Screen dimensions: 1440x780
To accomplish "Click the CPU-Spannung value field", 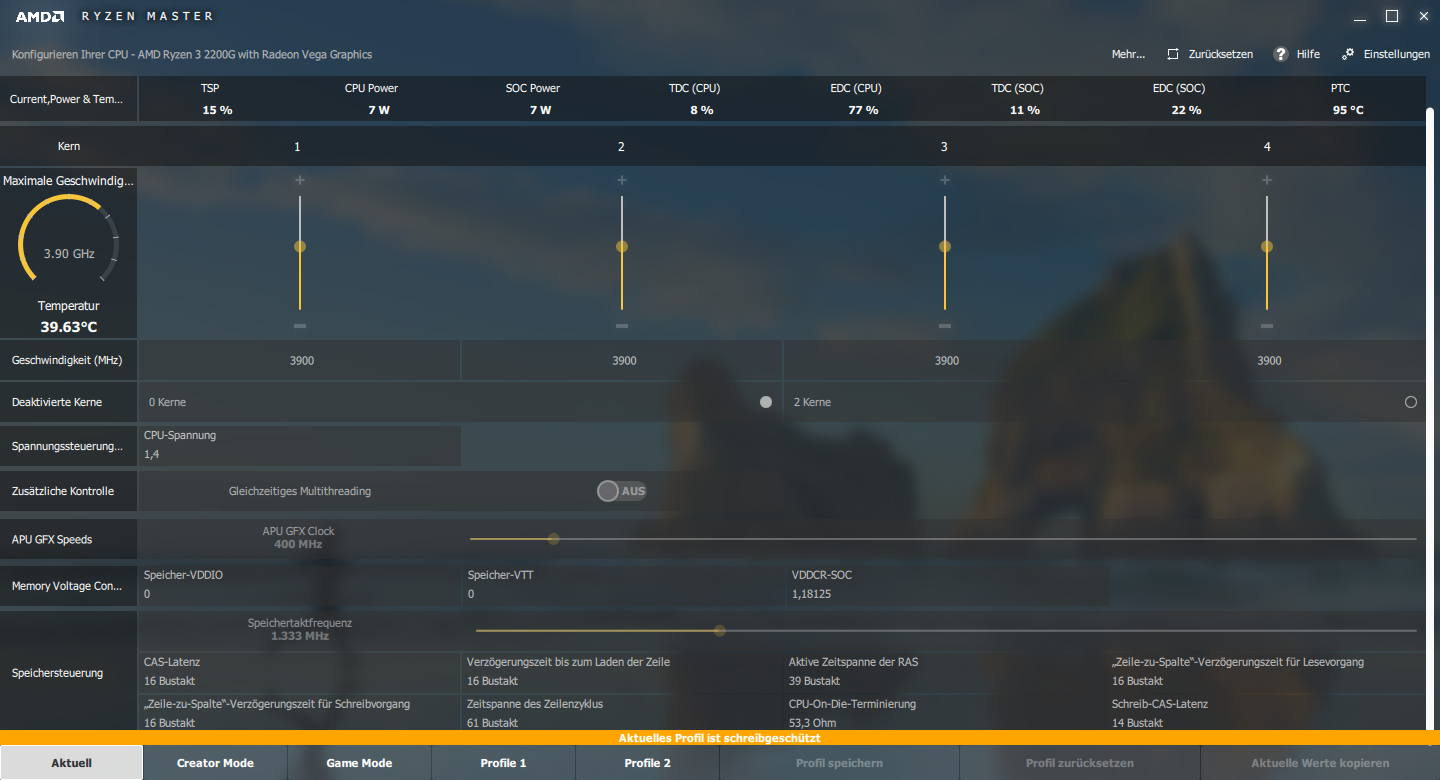I will click(300, 446).
